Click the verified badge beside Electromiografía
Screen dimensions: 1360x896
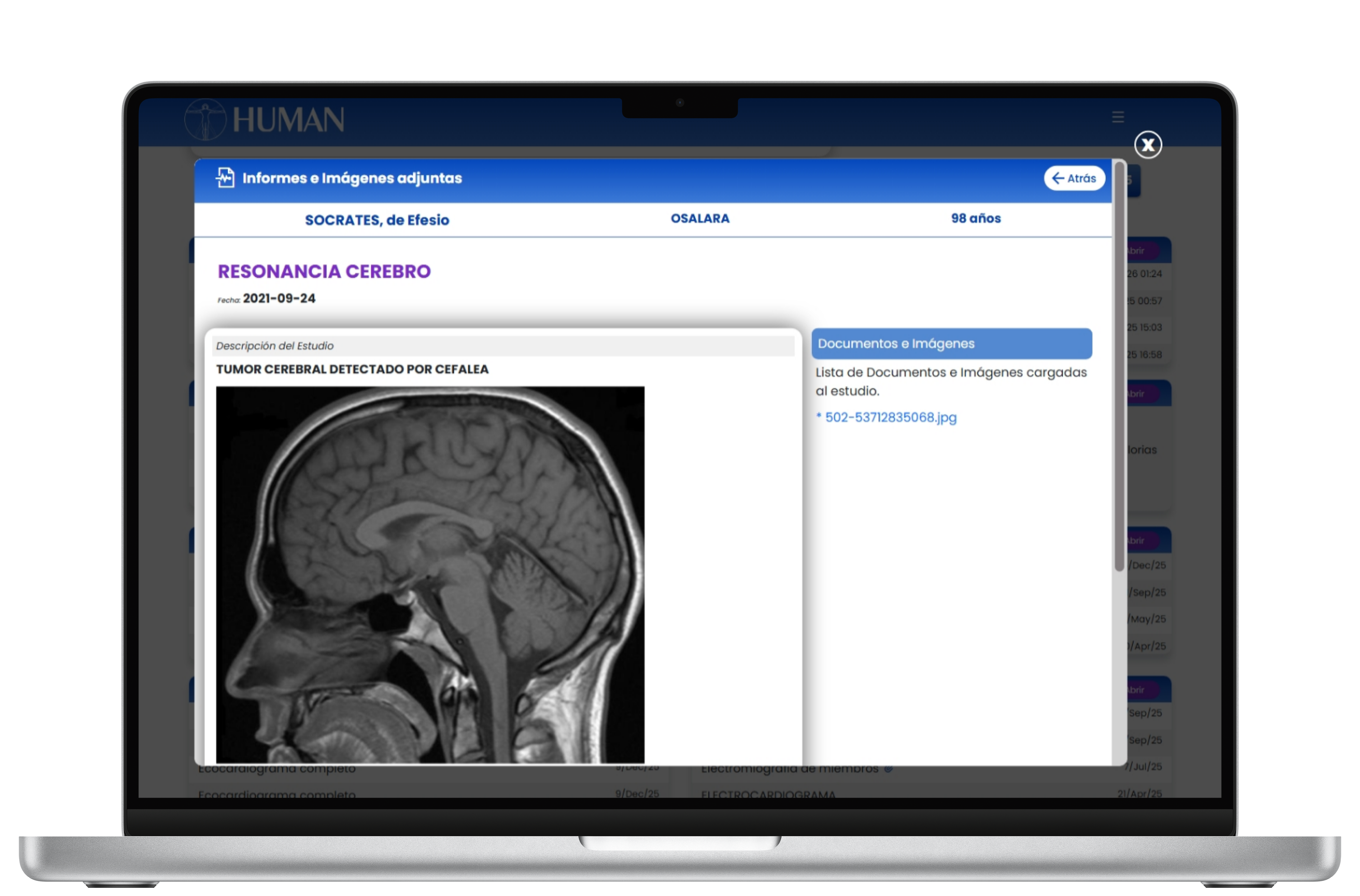pos(888,770)
